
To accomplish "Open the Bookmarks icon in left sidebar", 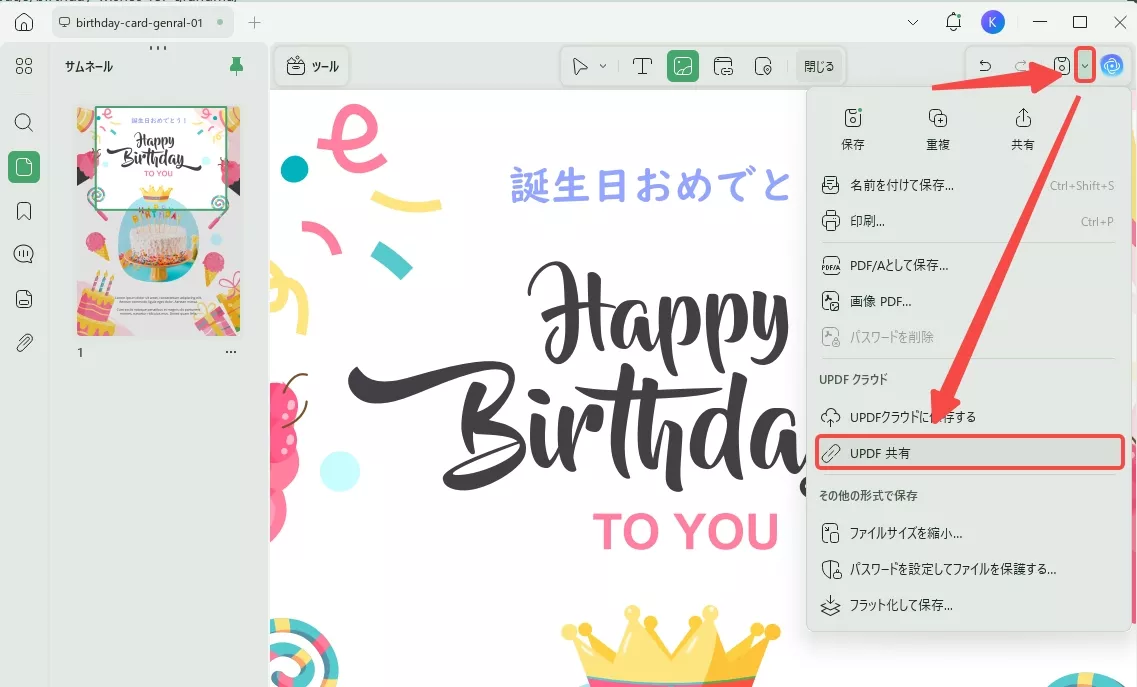I will pyautogui.click(x=24, y=211).
